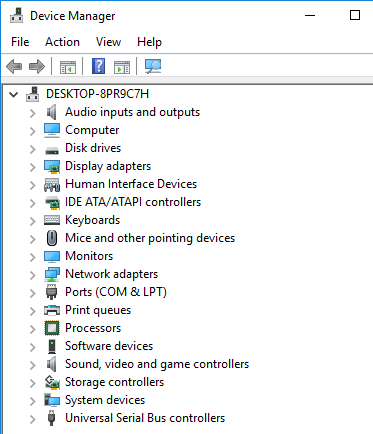Click the Monitors category icon
The width and height of the screenshot is (373, 434).
52,256
